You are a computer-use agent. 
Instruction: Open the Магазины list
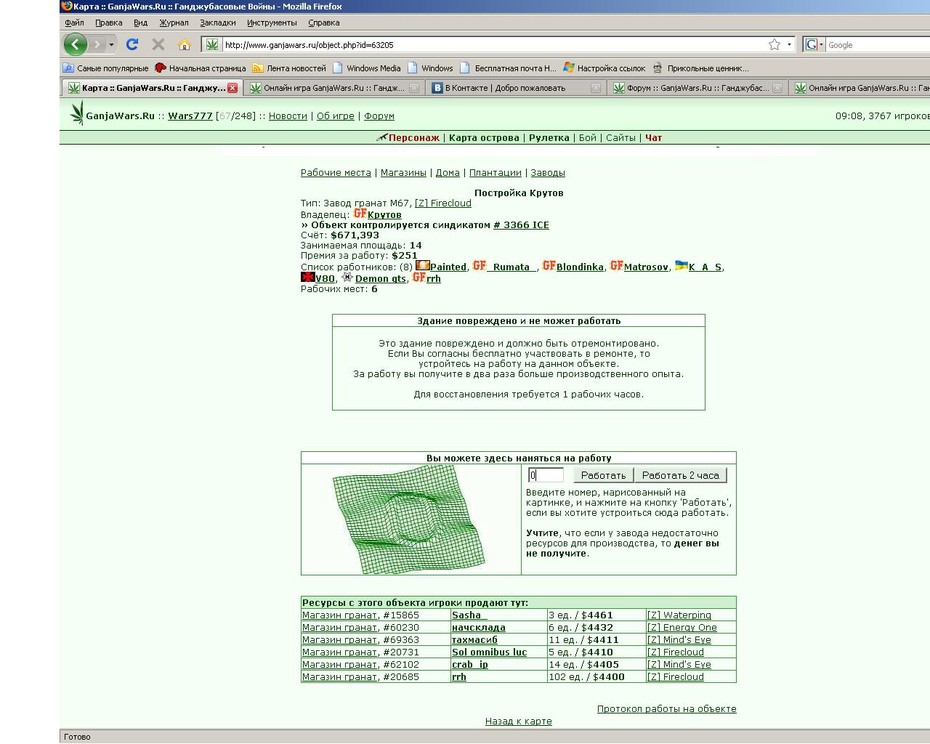coord(403,173)
